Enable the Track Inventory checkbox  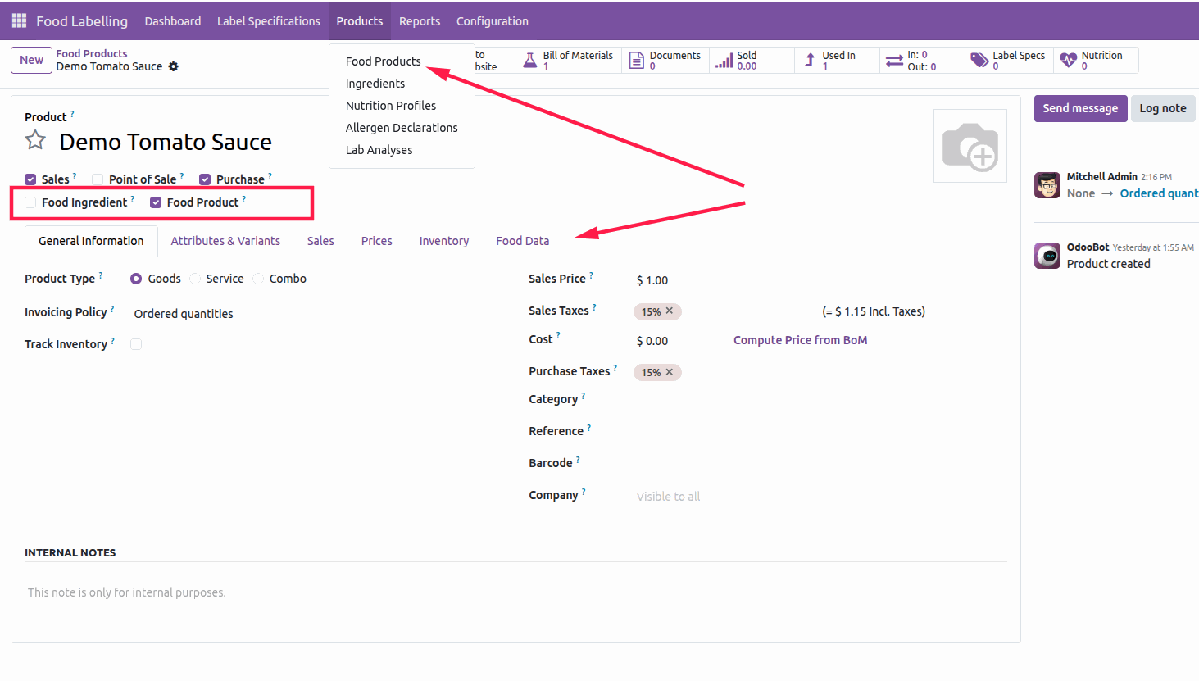click(136, 344)
